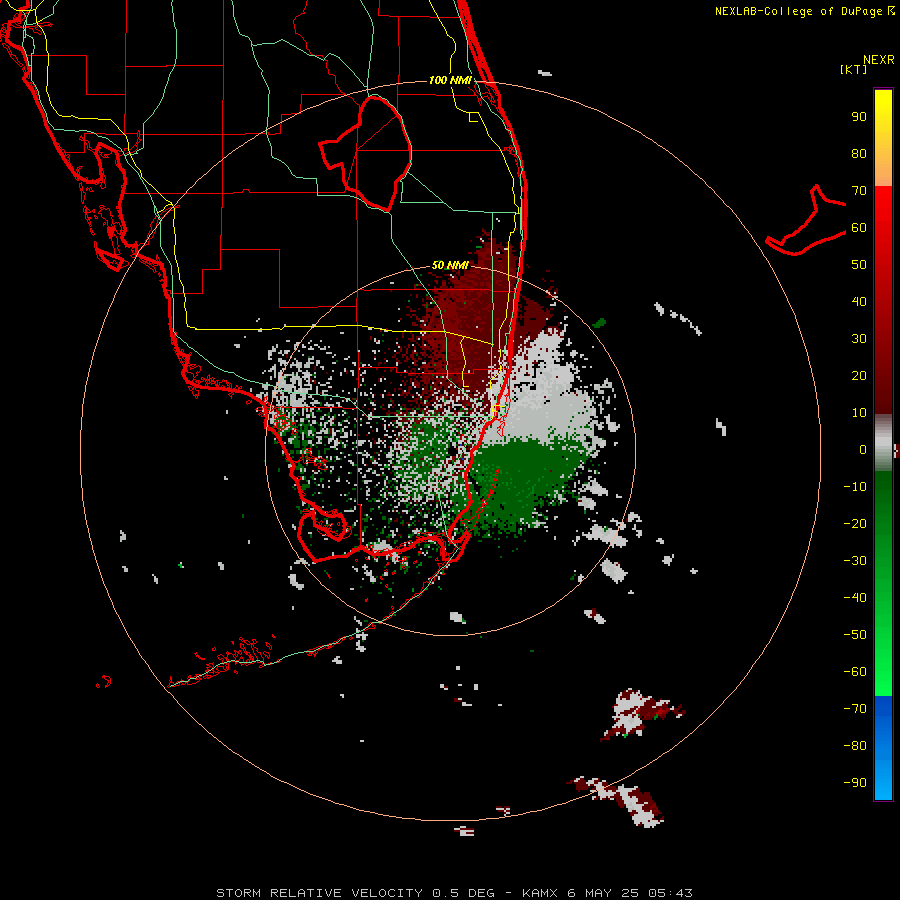
Task: Click the 20 value on velocity scale
Action: click(859, 376)
